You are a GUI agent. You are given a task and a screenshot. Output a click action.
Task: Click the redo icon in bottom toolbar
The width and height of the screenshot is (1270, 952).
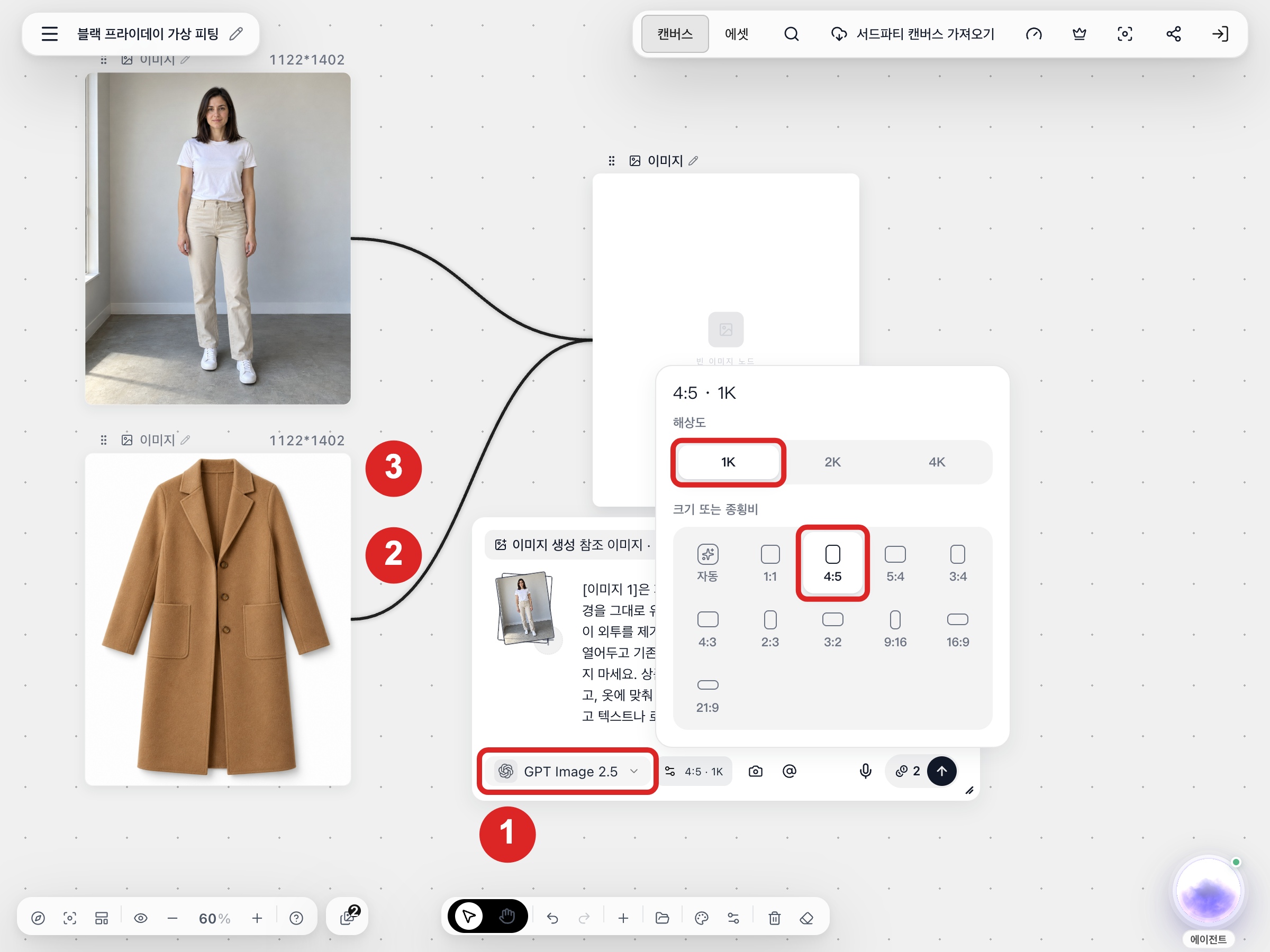coord(584,918)
